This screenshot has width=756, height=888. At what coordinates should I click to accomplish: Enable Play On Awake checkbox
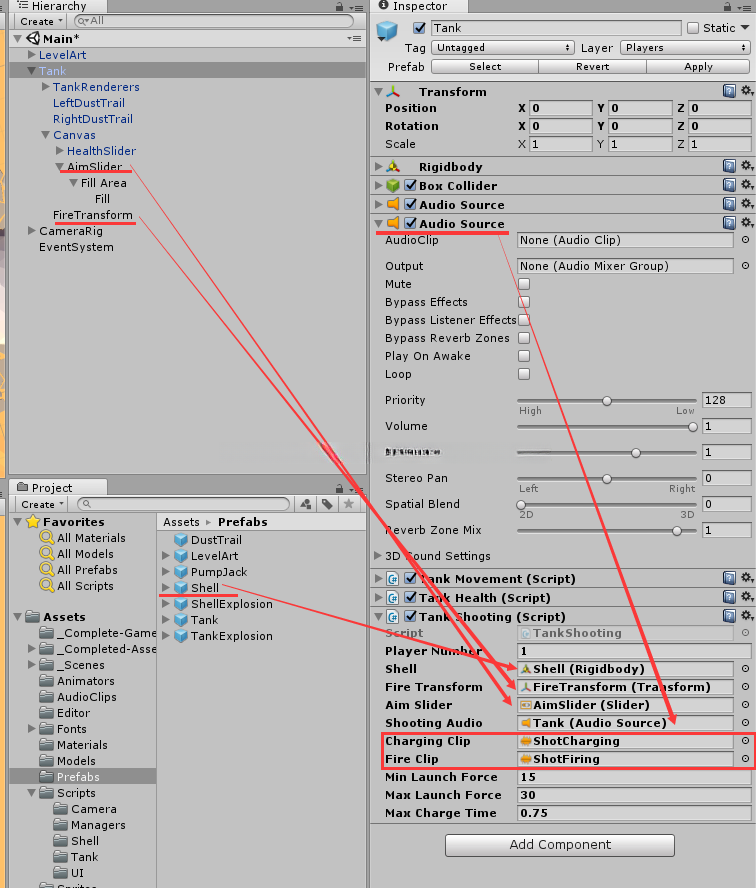(524, 356)
